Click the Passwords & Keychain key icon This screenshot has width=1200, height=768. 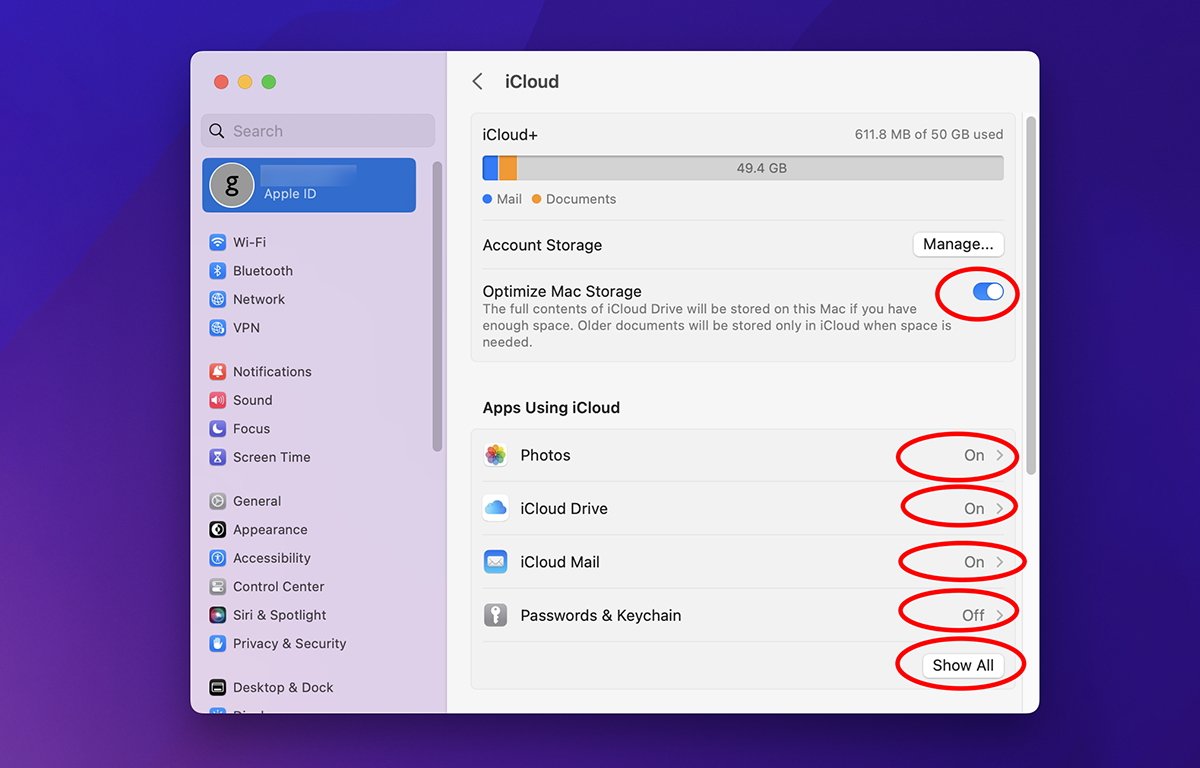coord(495,616)
